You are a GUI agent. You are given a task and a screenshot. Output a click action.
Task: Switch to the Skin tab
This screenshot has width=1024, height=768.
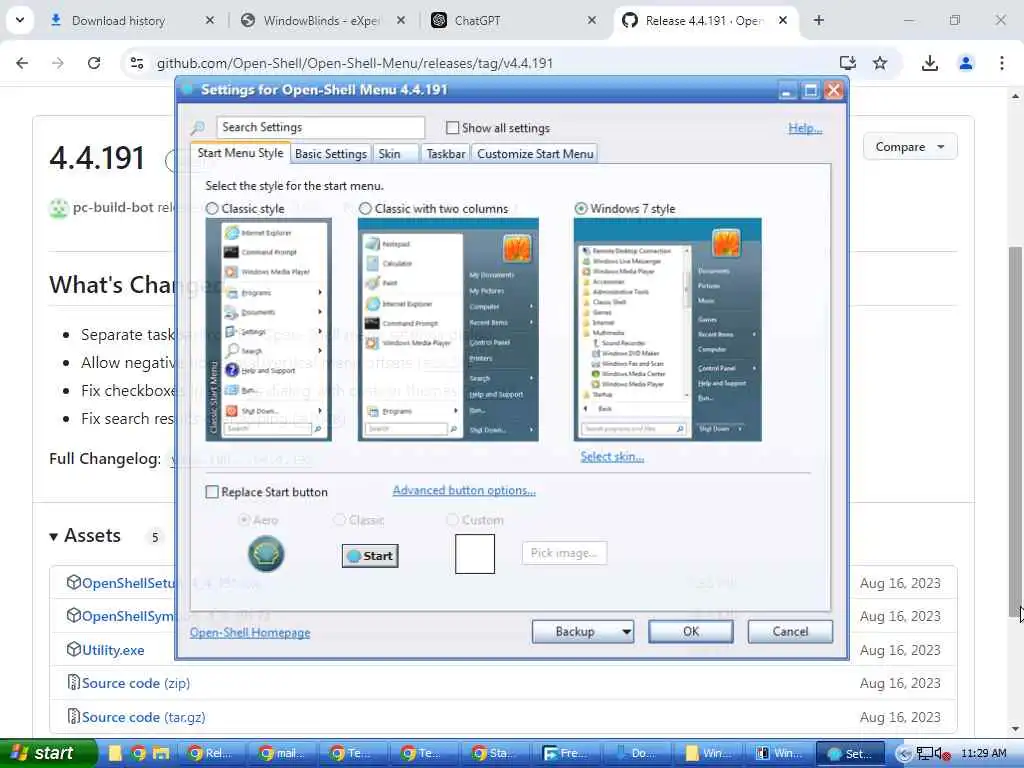point(396,154)
